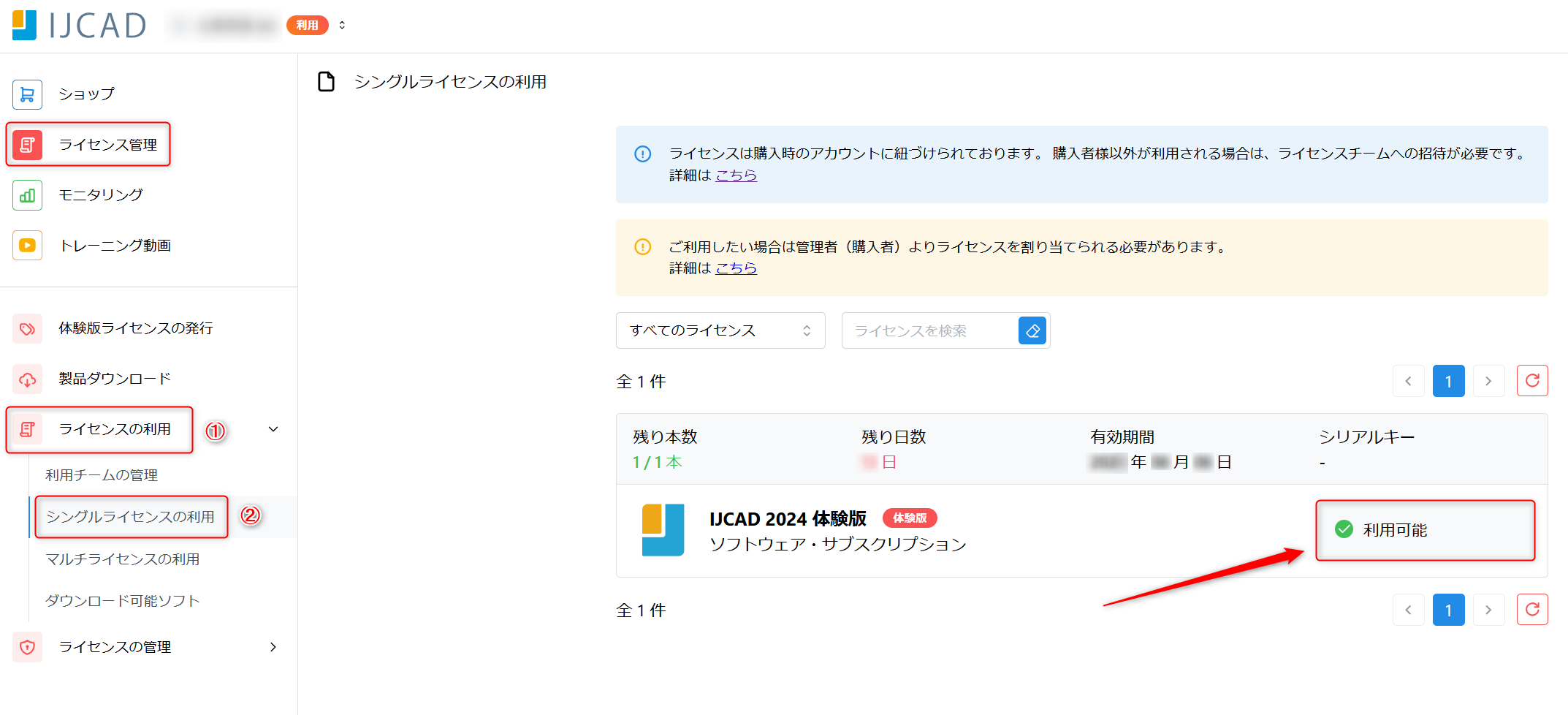Viewport: 1568px width, 715px height.
Task: Focus the ライセンスを検索 search field
Action: tap(930, 330)
